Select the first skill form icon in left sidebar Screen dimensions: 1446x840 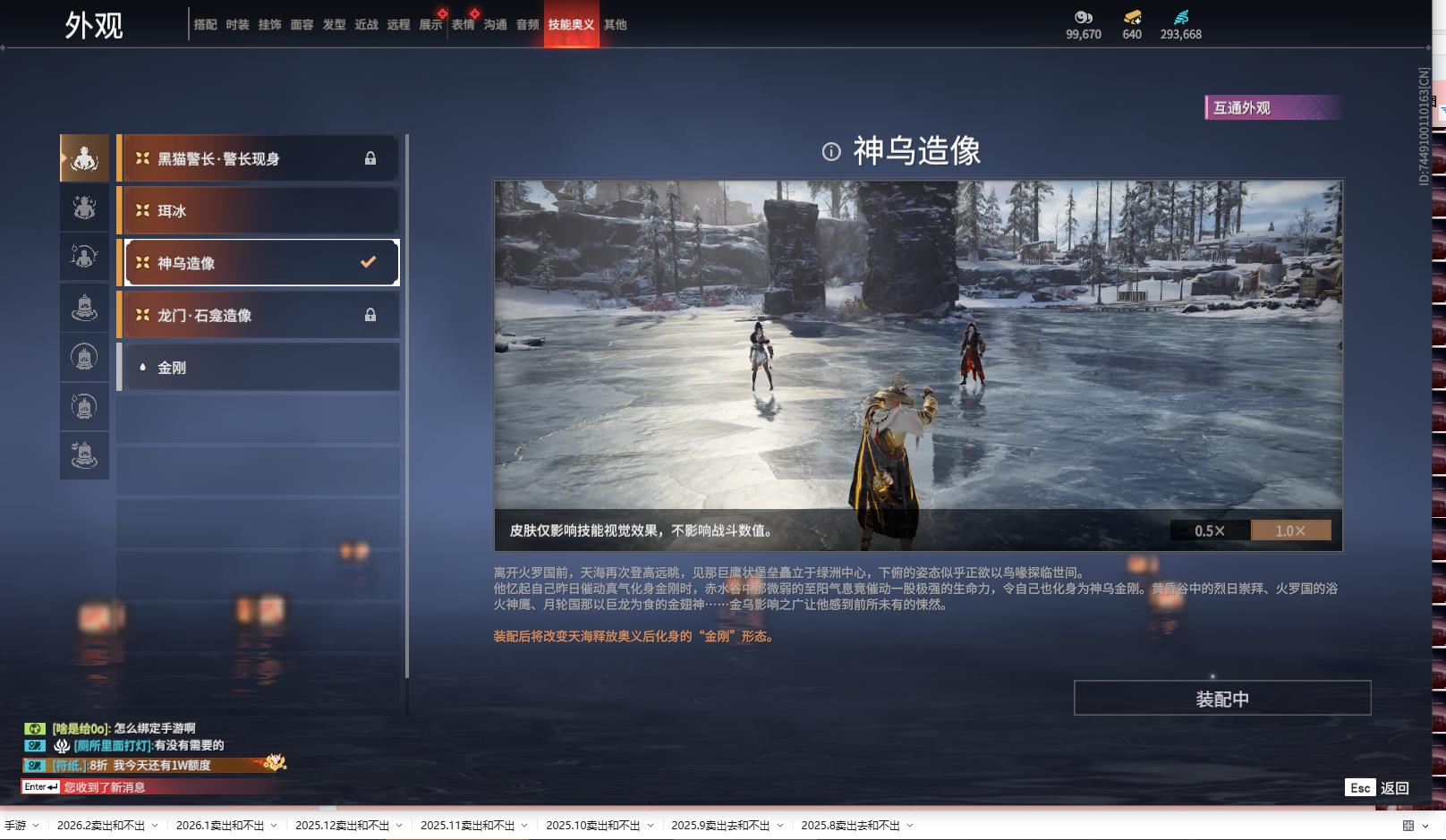pyautogui.click(x=84, y=157)
